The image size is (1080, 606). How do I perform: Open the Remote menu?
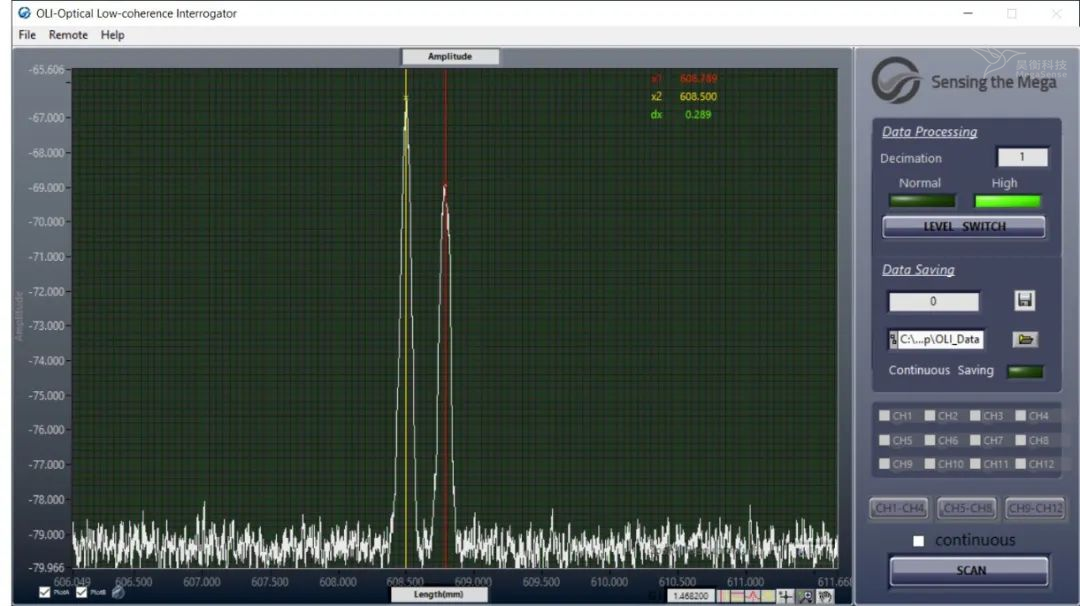[x=68, y=34]
